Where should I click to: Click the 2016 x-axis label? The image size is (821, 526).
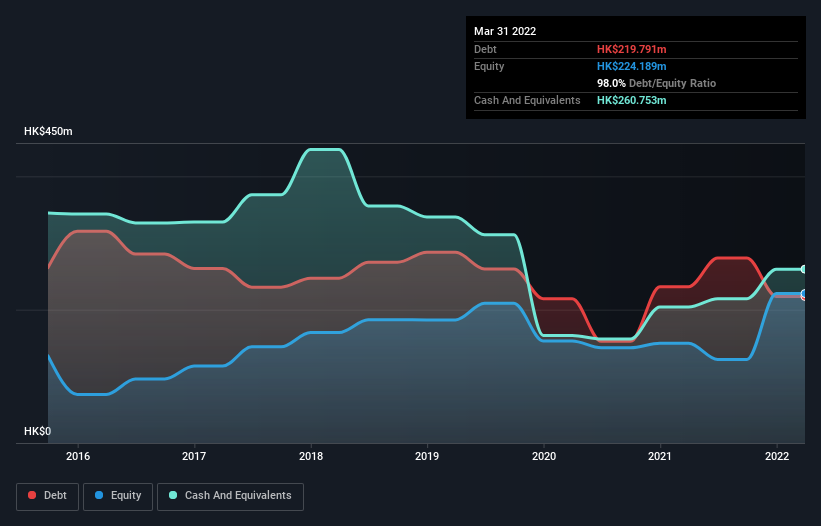pos(78,456)
